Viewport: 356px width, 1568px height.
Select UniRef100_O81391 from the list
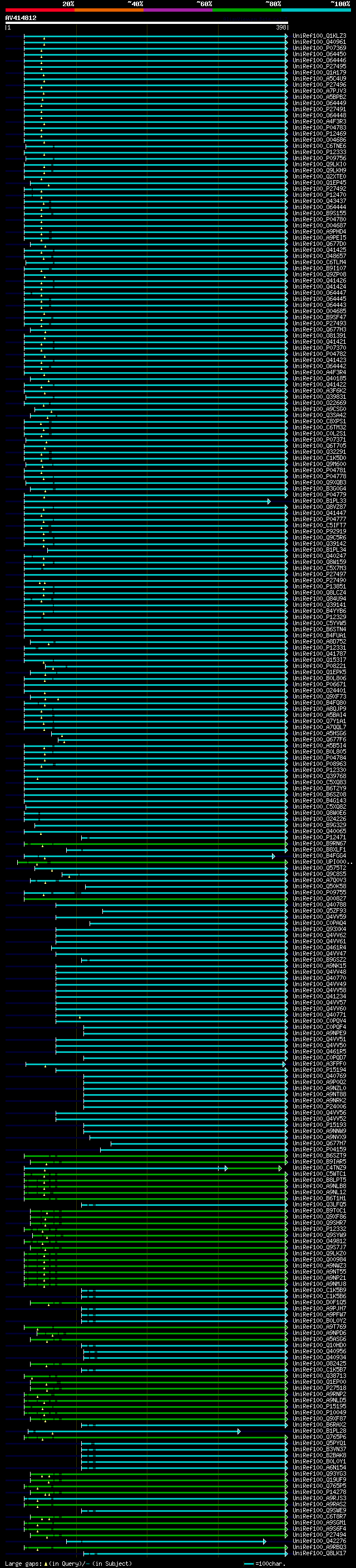point(319,335)
